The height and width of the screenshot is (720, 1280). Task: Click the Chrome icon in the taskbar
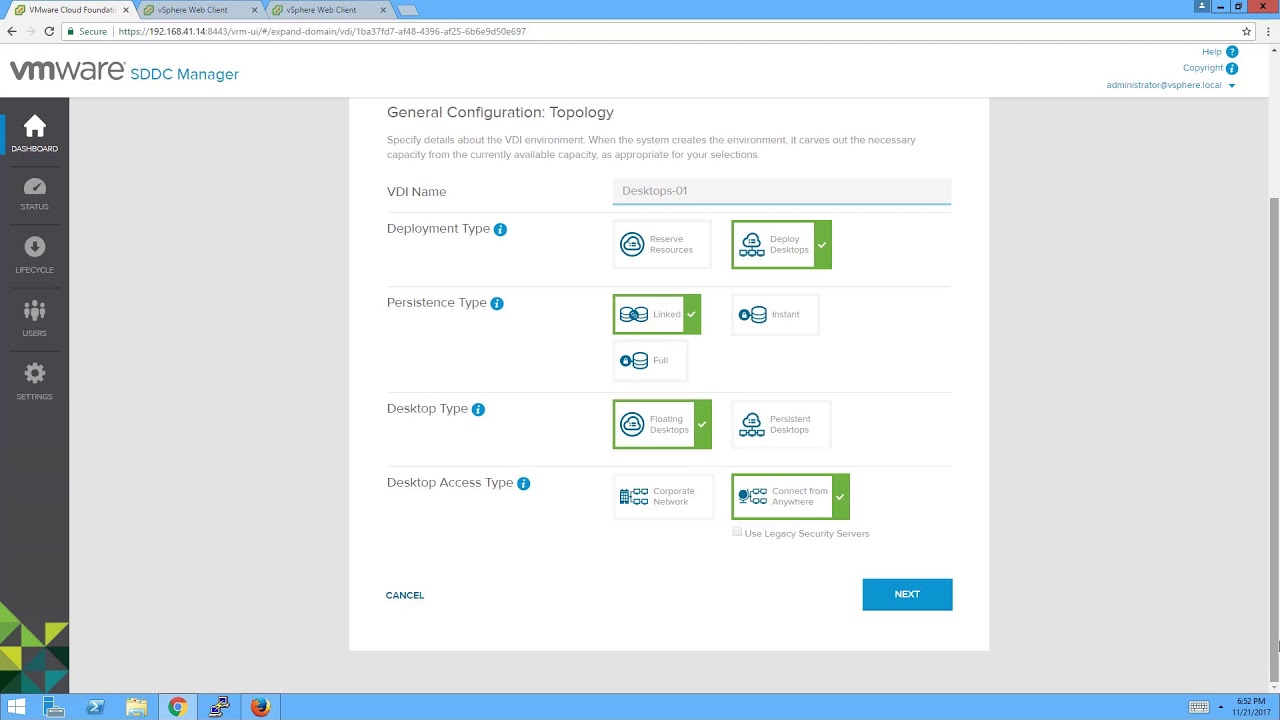(177, 707)
